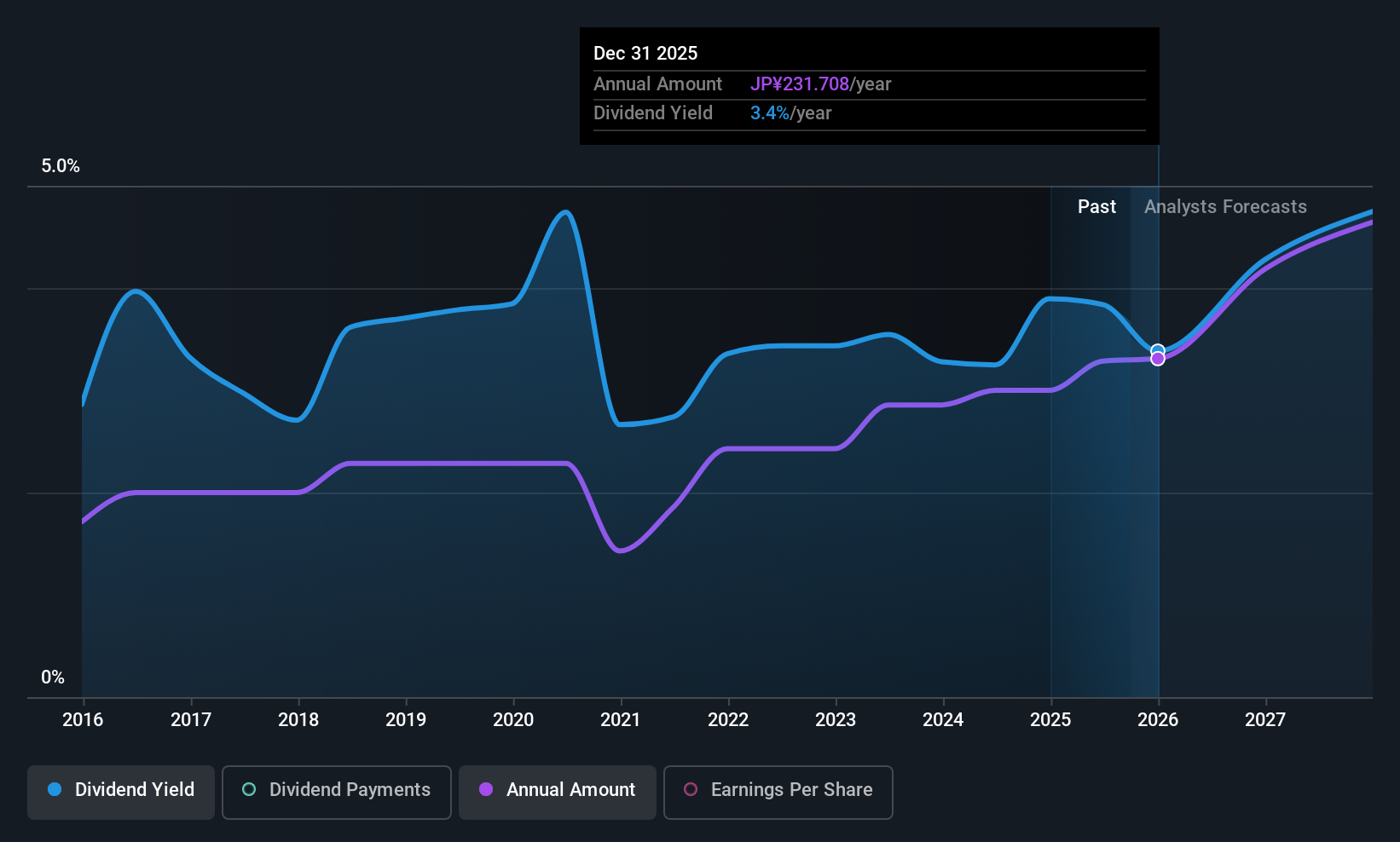Select the purple annual amount data point marker

click(1158, 359)
